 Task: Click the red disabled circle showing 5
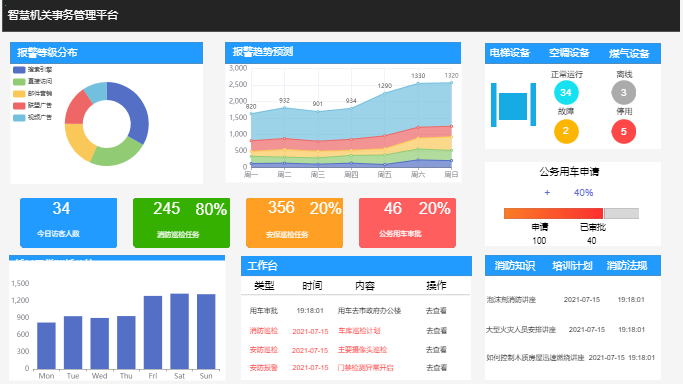[x=623, y=131]
